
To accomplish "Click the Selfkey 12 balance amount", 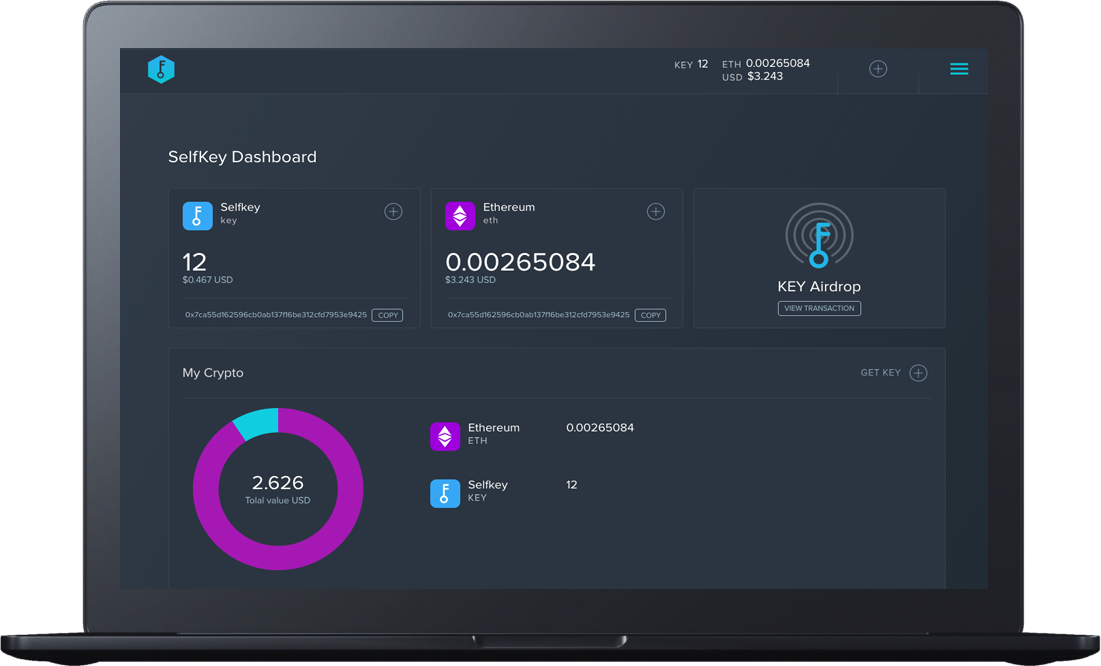I will coord(195,262).
